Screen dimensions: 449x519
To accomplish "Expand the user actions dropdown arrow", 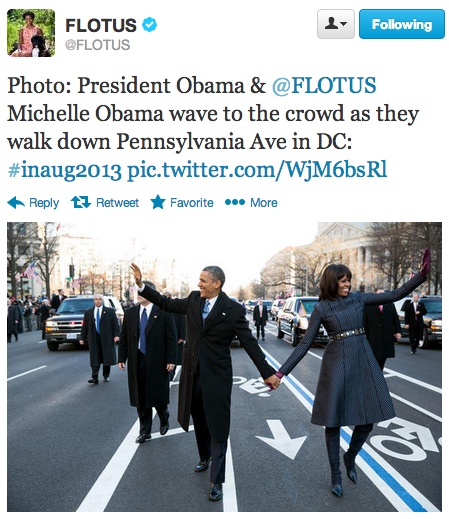I will point(344,24).
